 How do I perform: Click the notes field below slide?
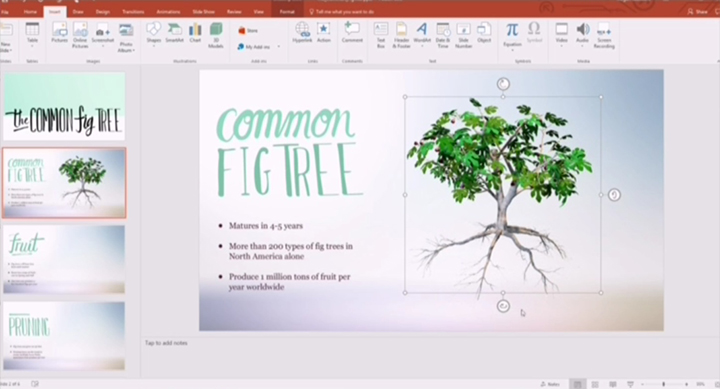point(429,357)
